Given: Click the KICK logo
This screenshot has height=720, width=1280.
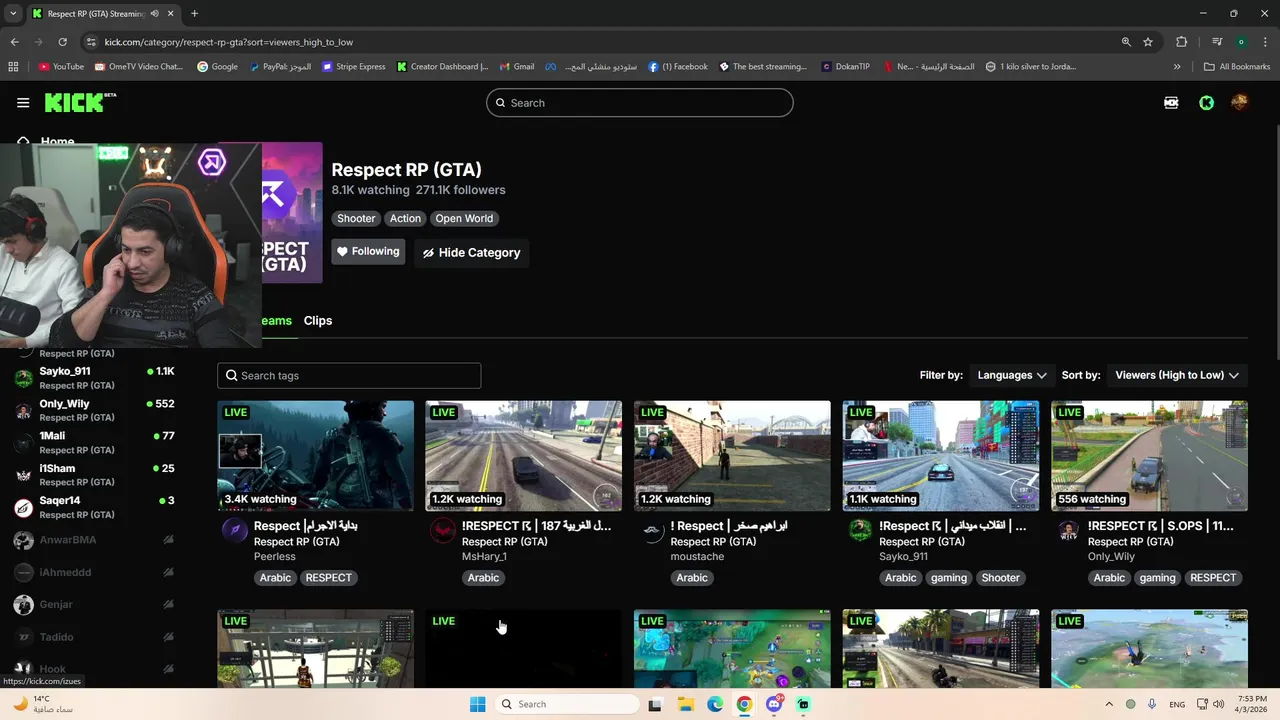Looking at the screenshot, I should click(x=80, y=102).
